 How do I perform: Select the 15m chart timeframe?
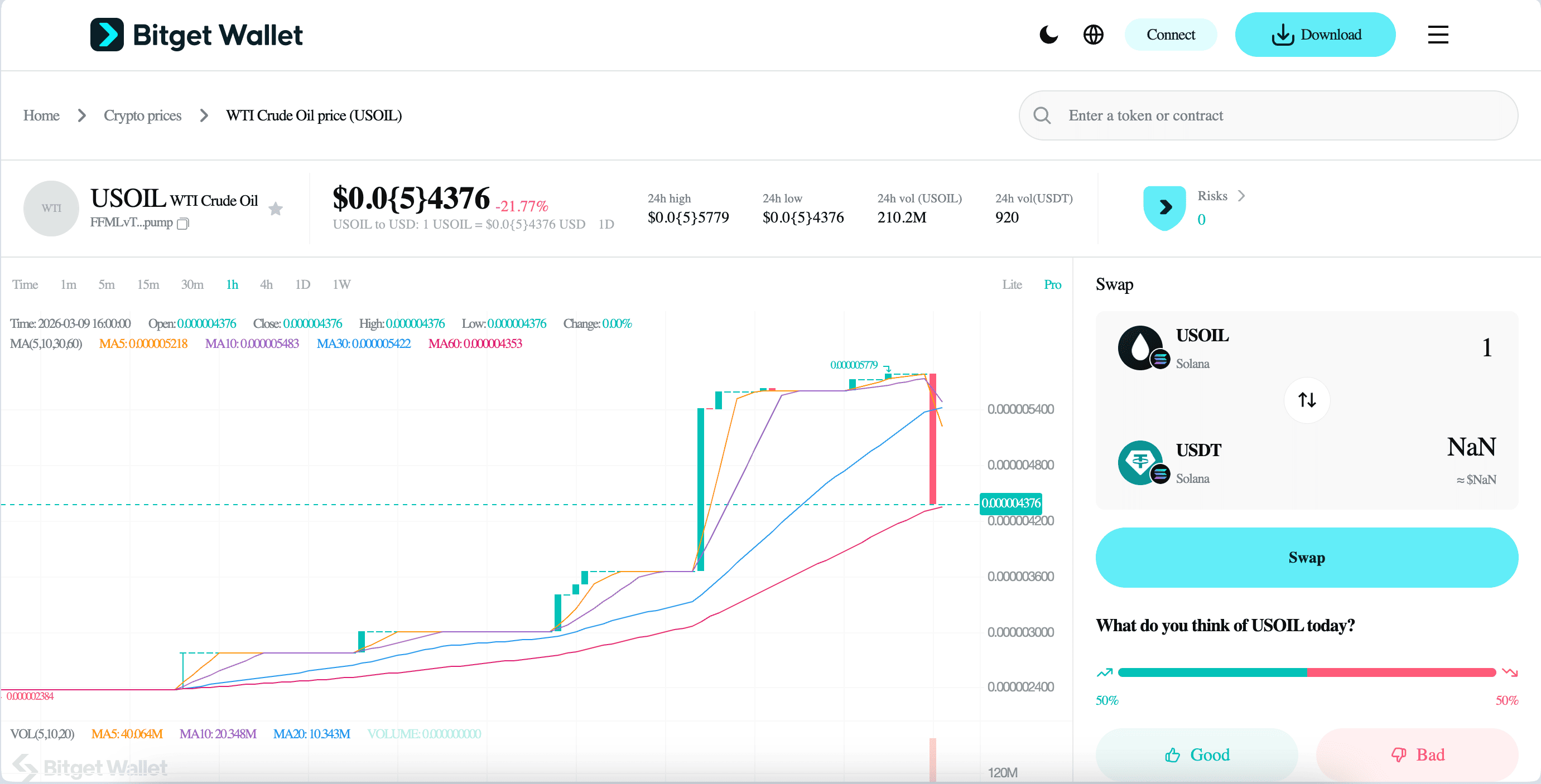(148, 284)
